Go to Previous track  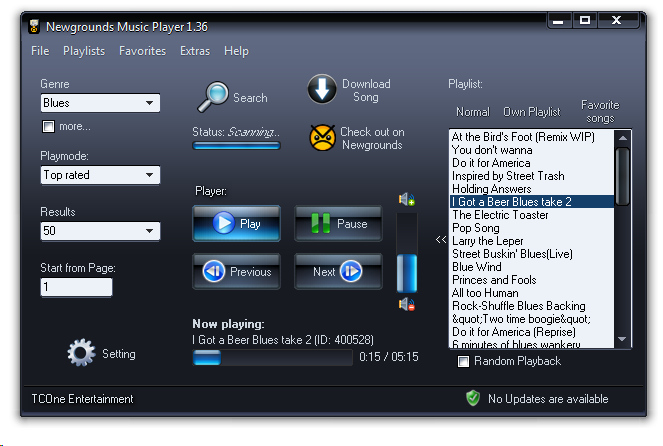point(236,271)
